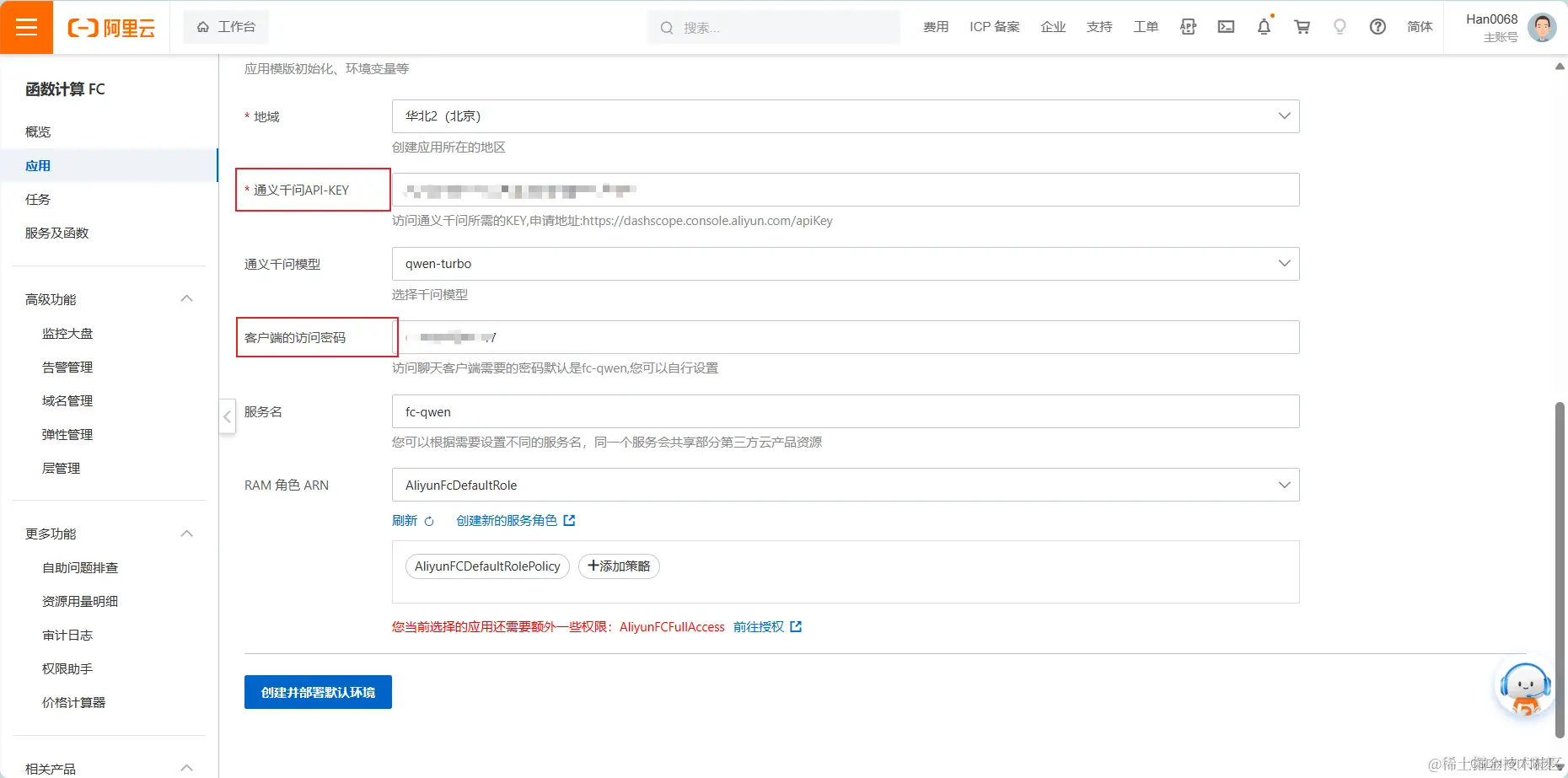The width and height of the screenshot is (1568, 778).
Task: Open 创建新的服务角色 link
Action: tap(507, 521)
